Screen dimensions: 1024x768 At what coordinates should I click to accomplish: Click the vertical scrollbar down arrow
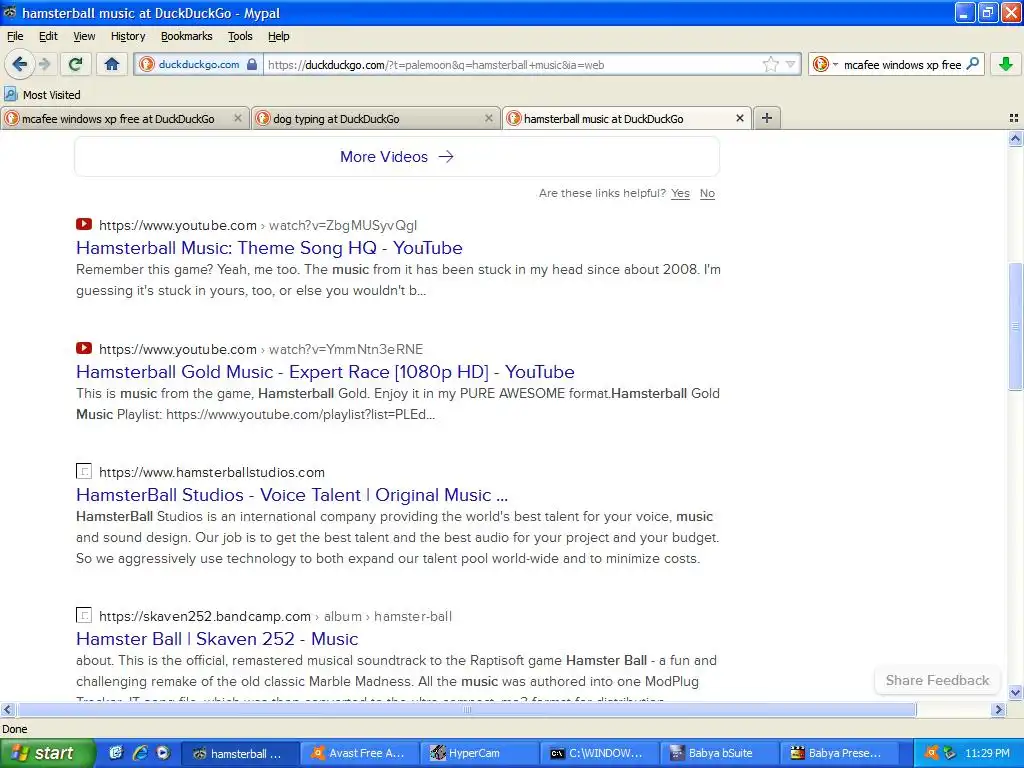[1015, 692]
